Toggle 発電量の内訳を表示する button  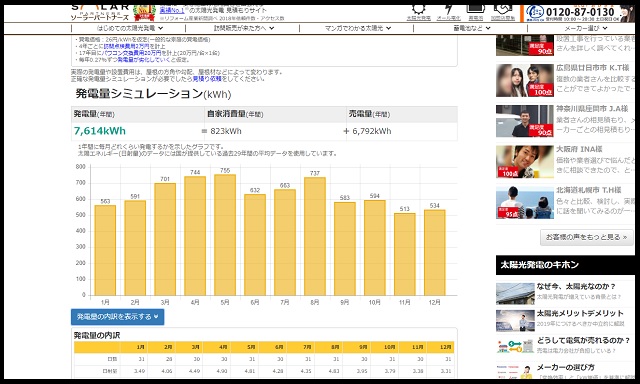118,317
